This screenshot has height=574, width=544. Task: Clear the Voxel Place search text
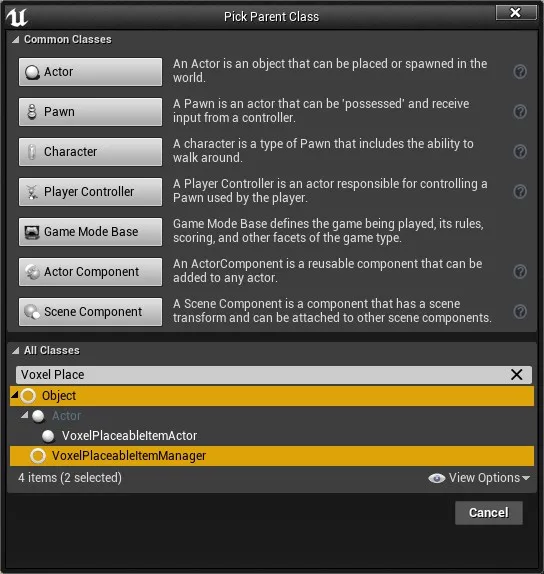[516, 374]
